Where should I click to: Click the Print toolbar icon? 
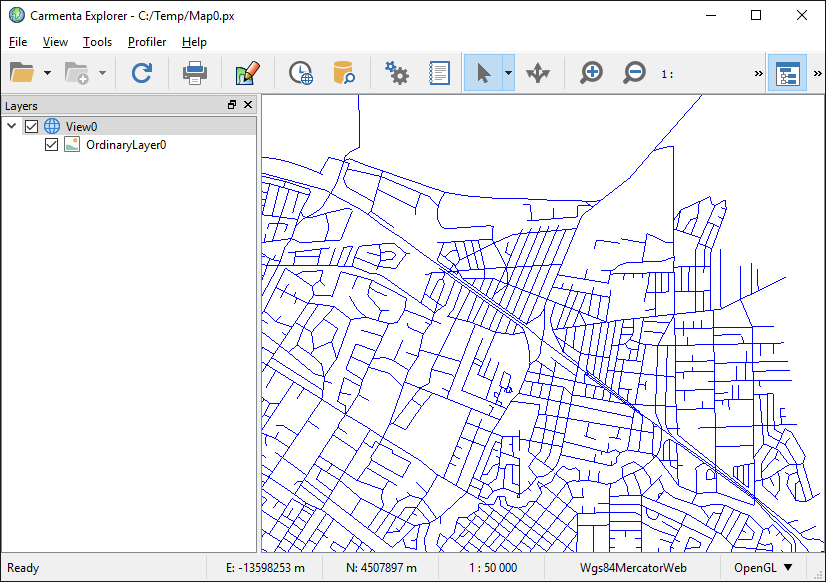coord(194,73)
